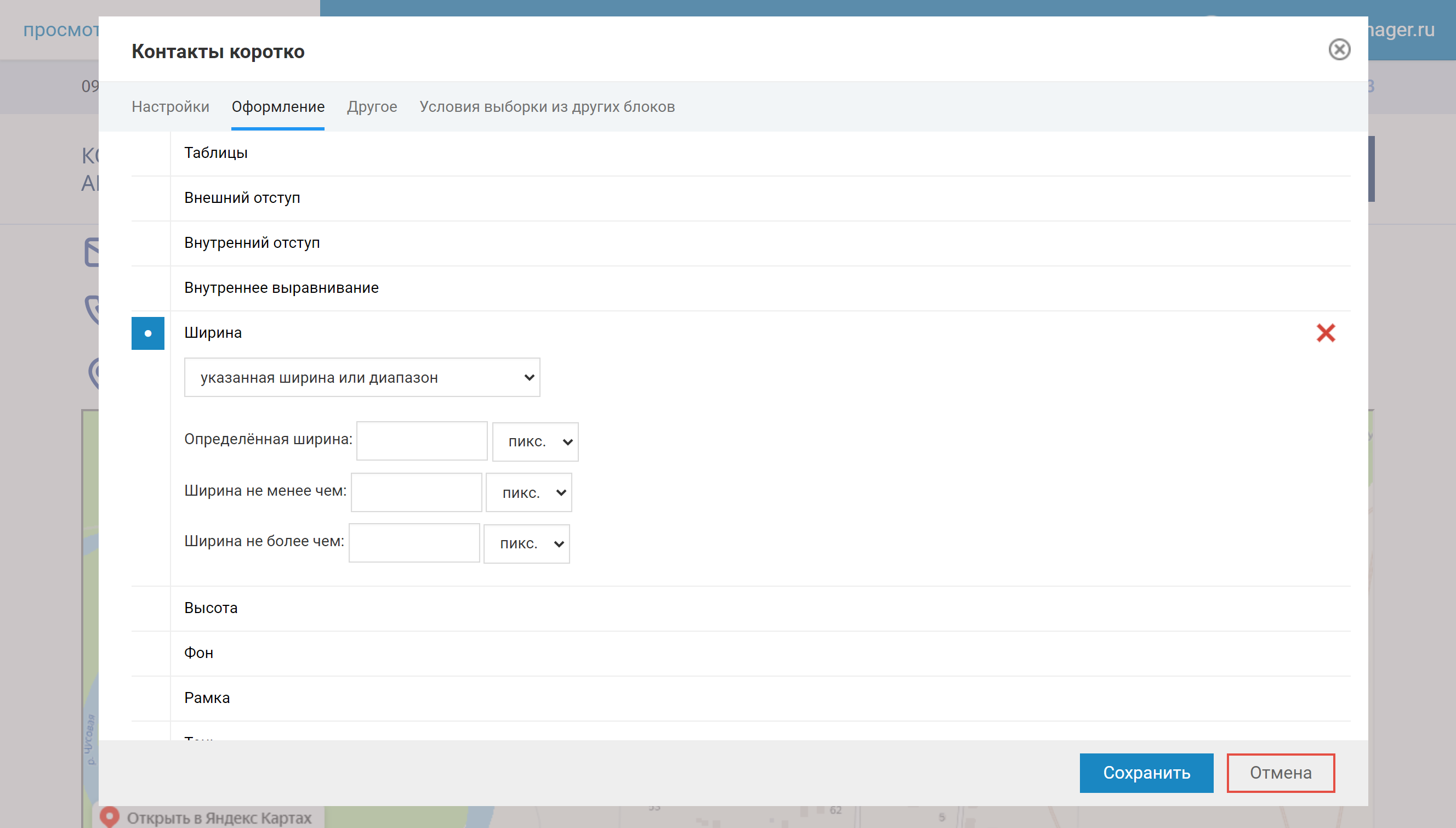Click the Ширина не менее чем input field
Viewport: 1456px width, 828px height.
coord(416,492)
